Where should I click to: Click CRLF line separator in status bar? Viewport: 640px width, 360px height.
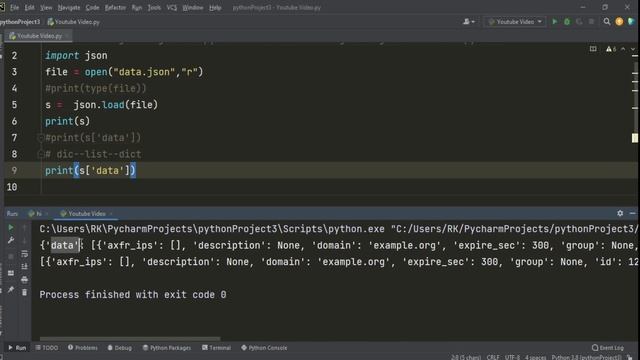point(493,357)
